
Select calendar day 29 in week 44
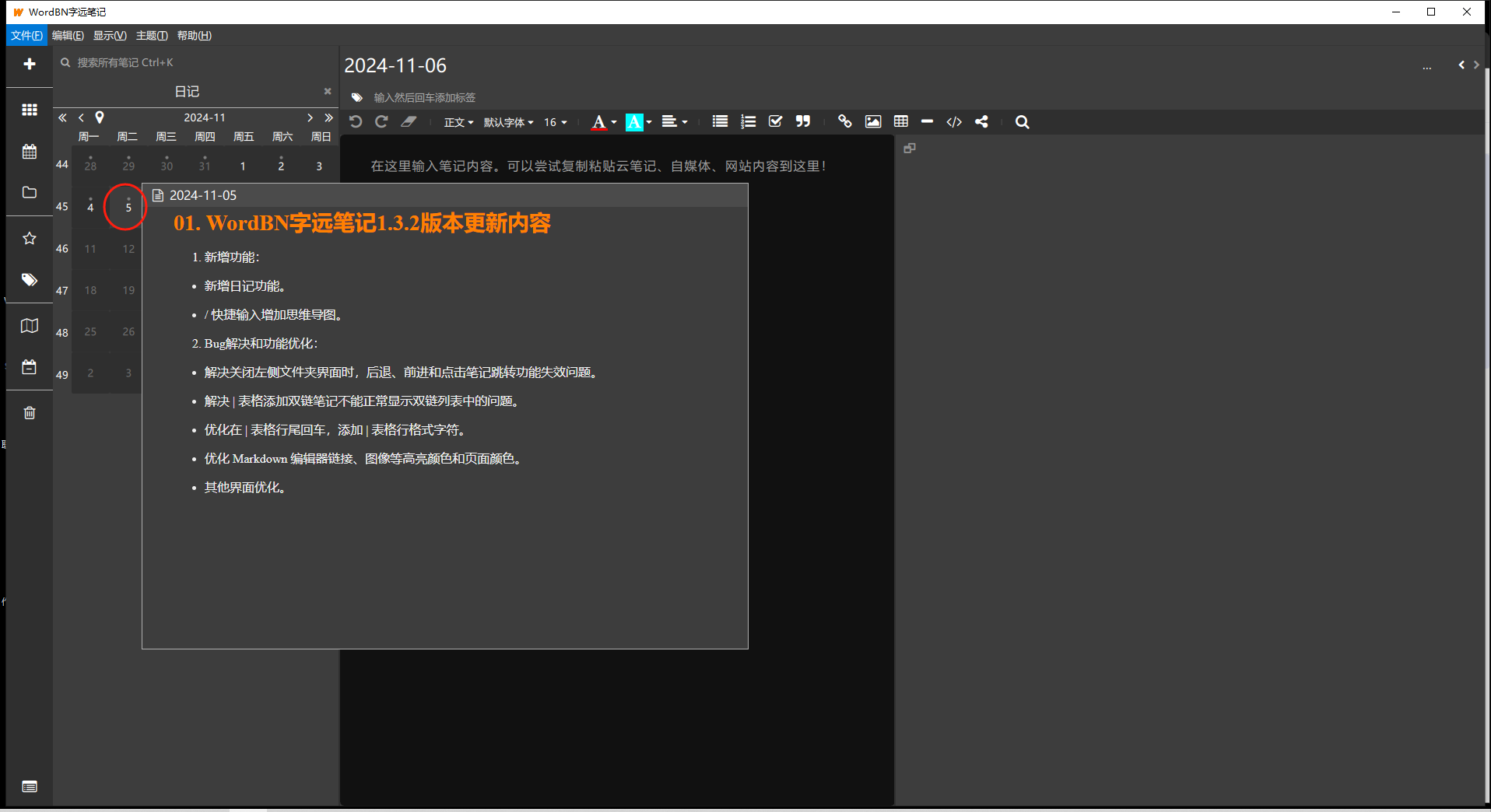[128, 166]
